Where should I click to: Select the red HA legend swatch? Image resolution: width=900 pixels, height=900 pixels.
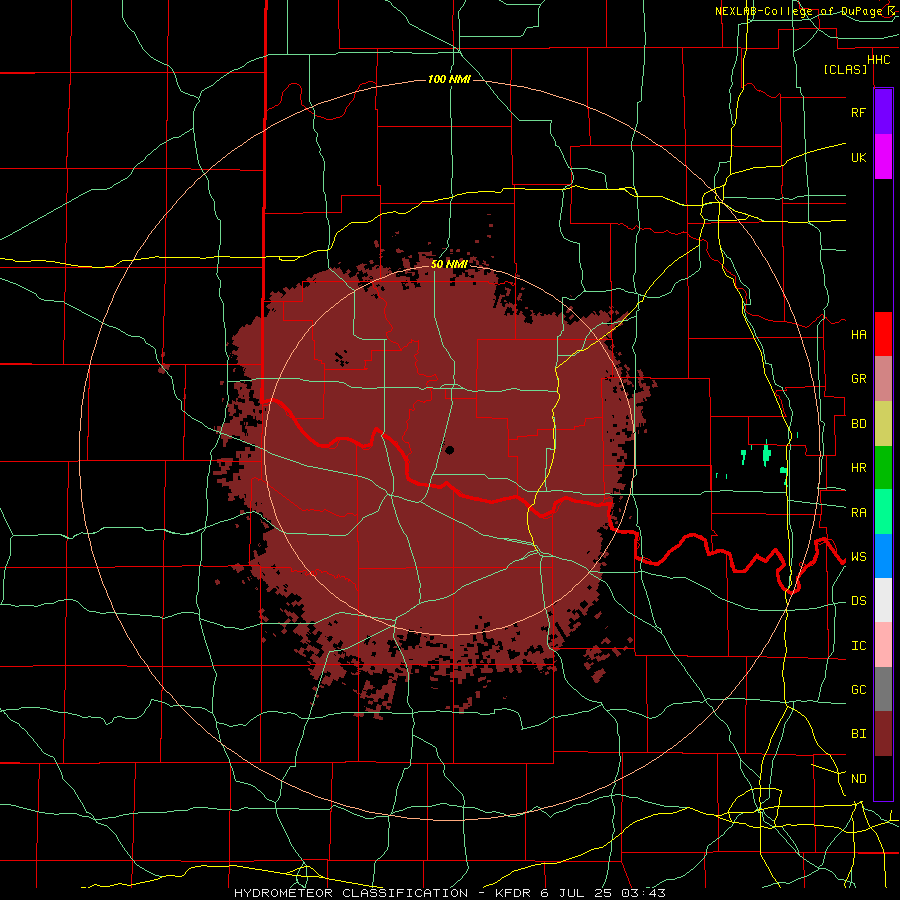pos(883,334)
